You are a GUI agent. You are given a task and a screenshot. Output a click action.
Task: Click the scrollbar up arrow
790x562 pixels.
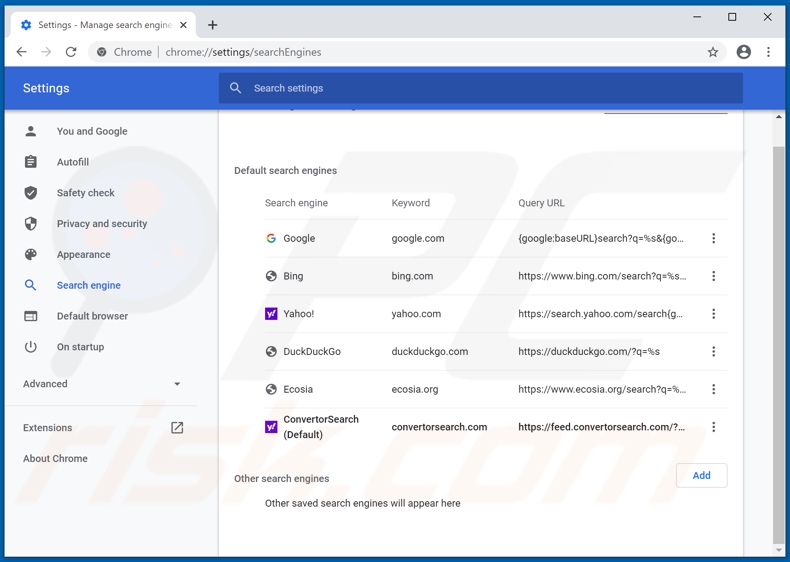coord(779,117)
